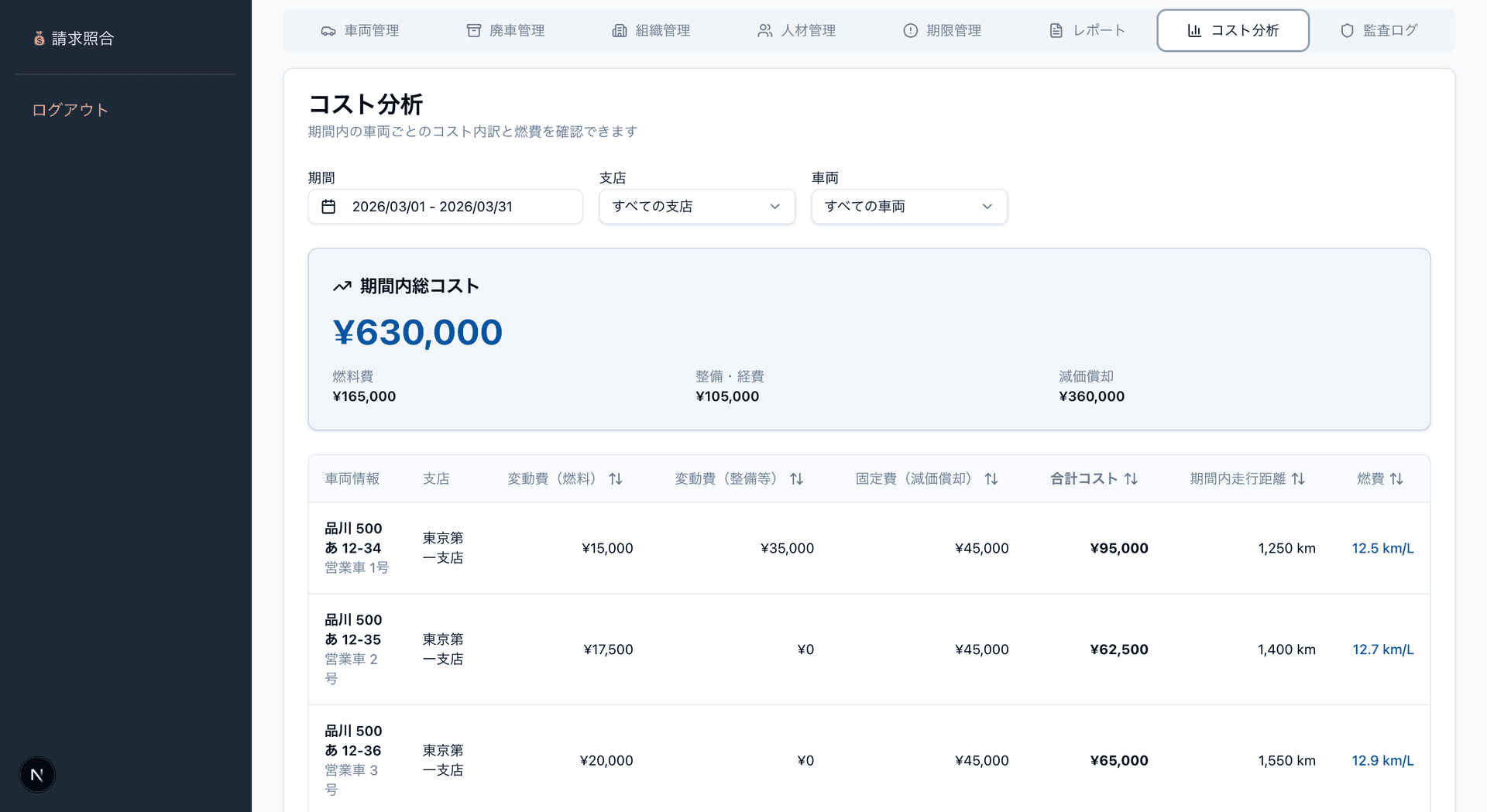This screenshot has height=812, width=1487.
Task: Click the 廃車管理 trash icon
Action: coord(473,30)
